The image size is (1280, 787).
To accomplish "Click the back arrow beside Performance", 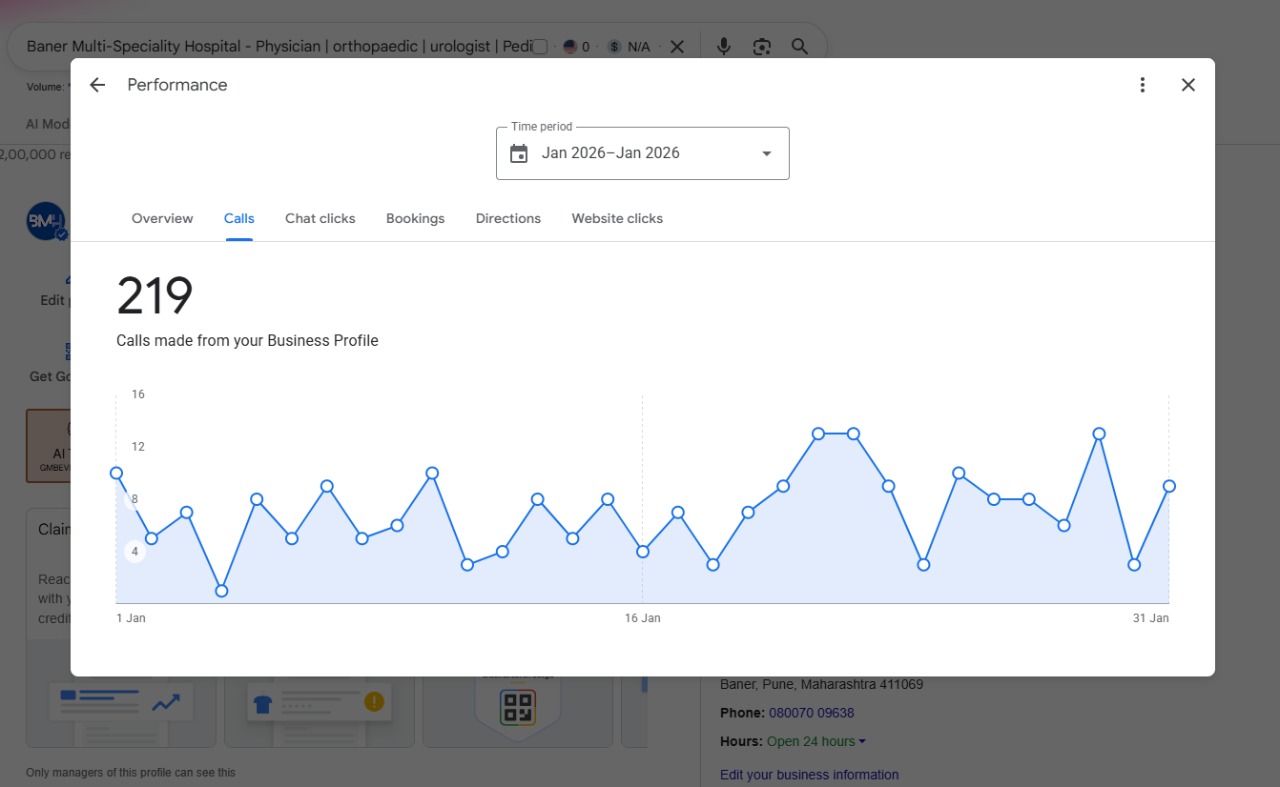I will coord(97,85).
